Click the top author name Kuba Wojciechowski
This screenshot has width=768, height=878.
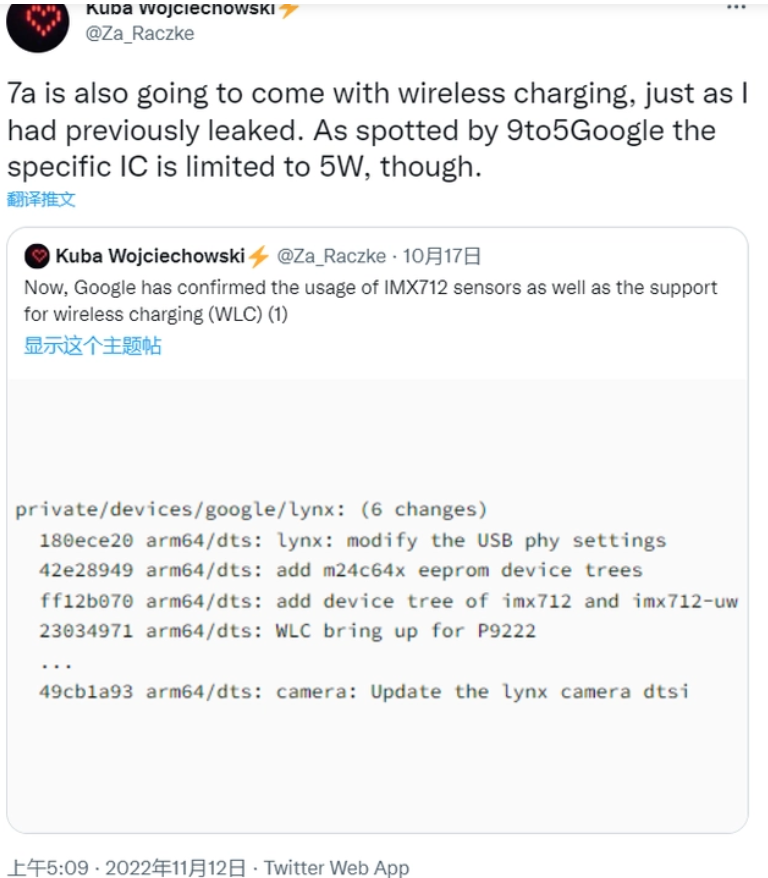[x=180, y=8]
